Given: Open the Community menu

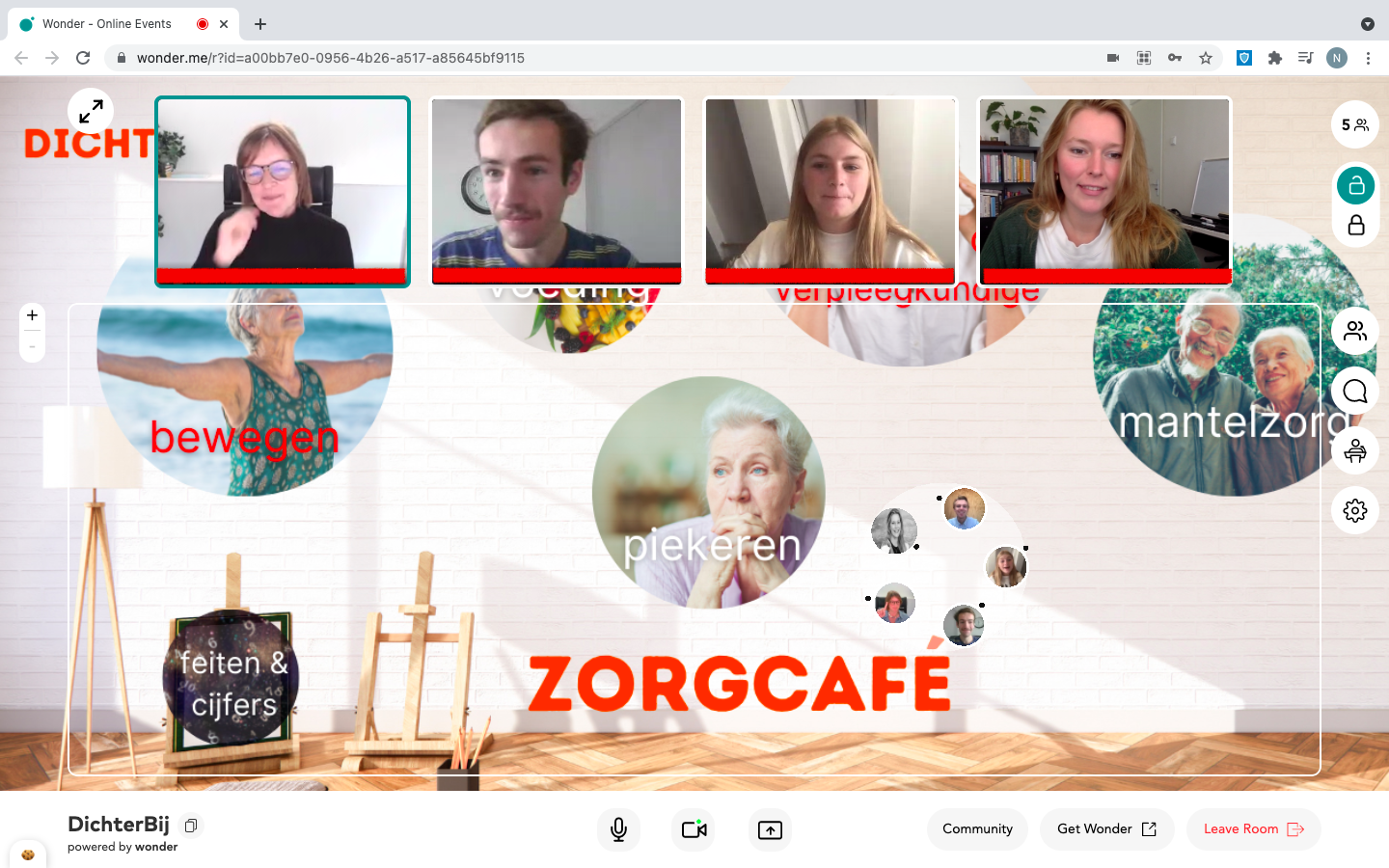Looking at the screenshot, I should 977,828.
